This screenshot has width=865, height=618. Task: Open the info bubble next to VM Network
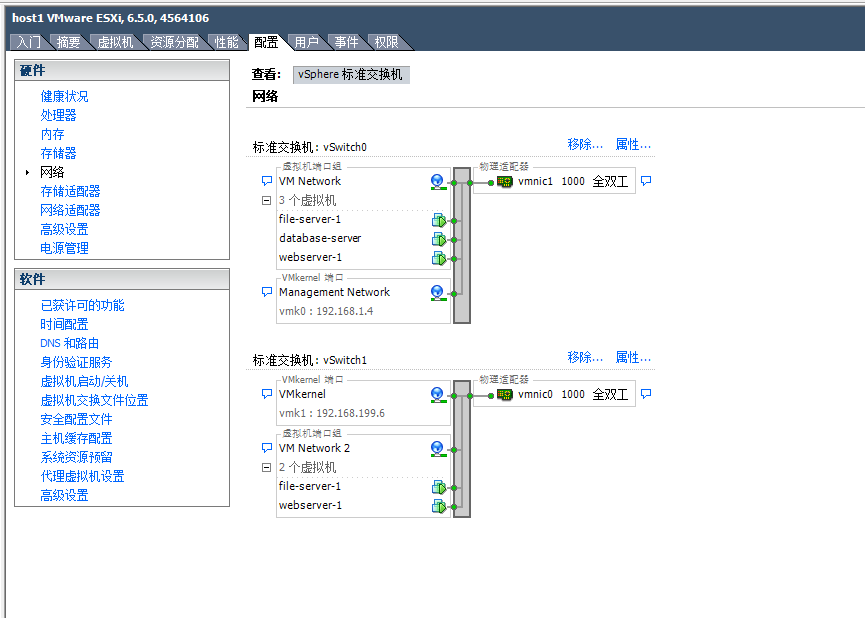tap(266, 181)
